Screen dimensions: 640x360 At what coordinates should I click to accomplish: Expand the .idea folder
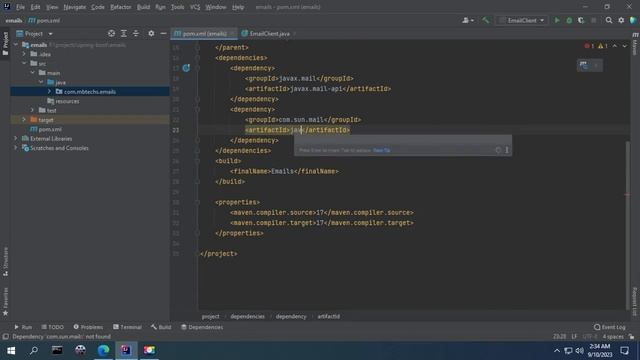pos(24,54)
